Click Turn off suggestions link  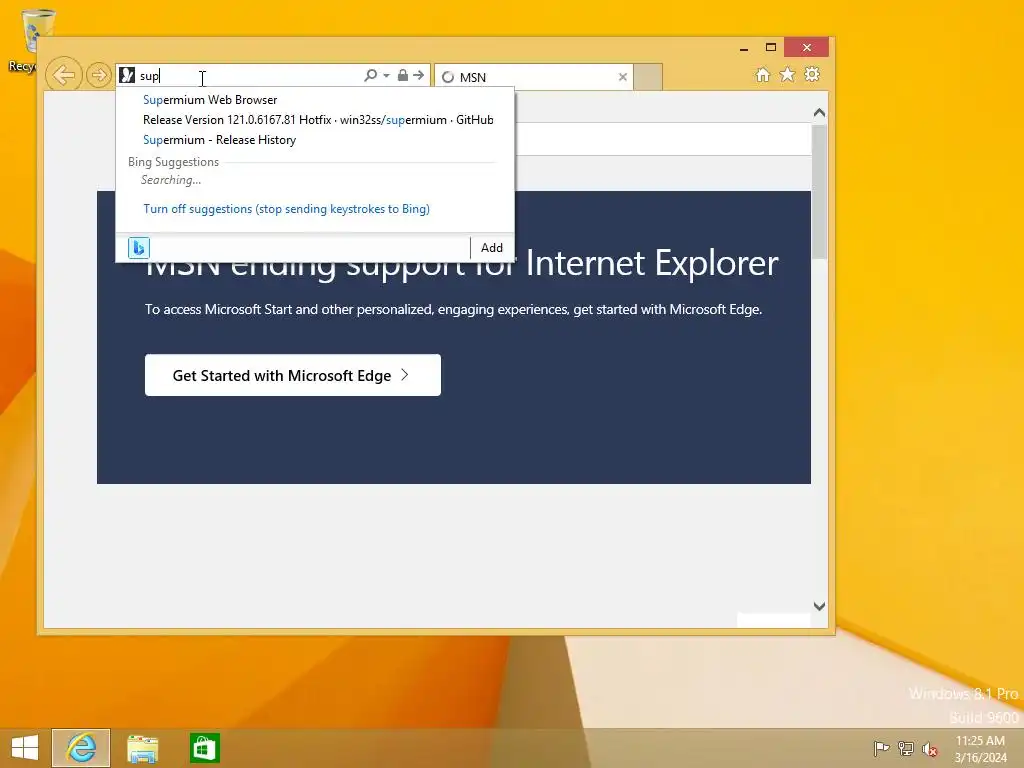[x=286, y=209]
